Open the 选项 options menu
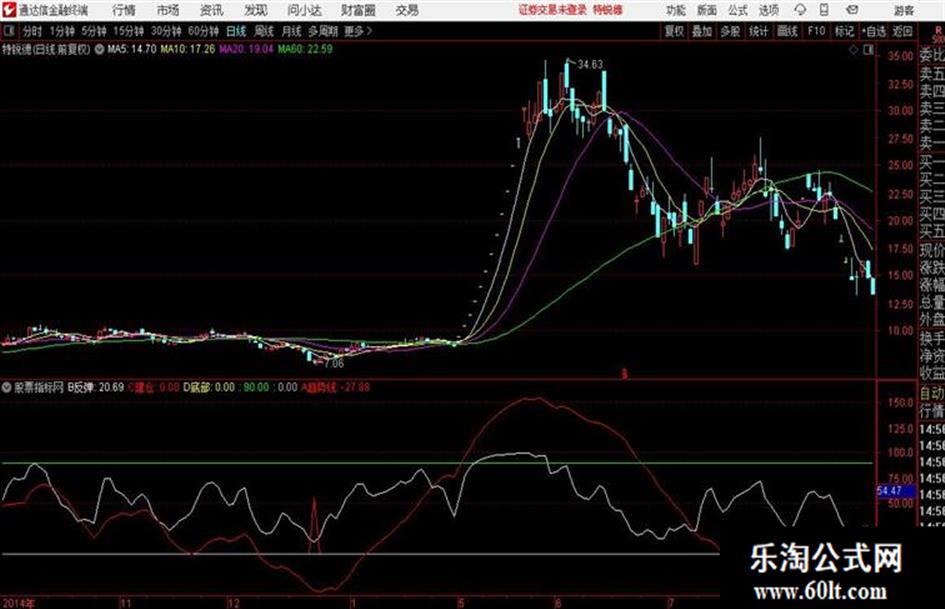 (768, 10)
